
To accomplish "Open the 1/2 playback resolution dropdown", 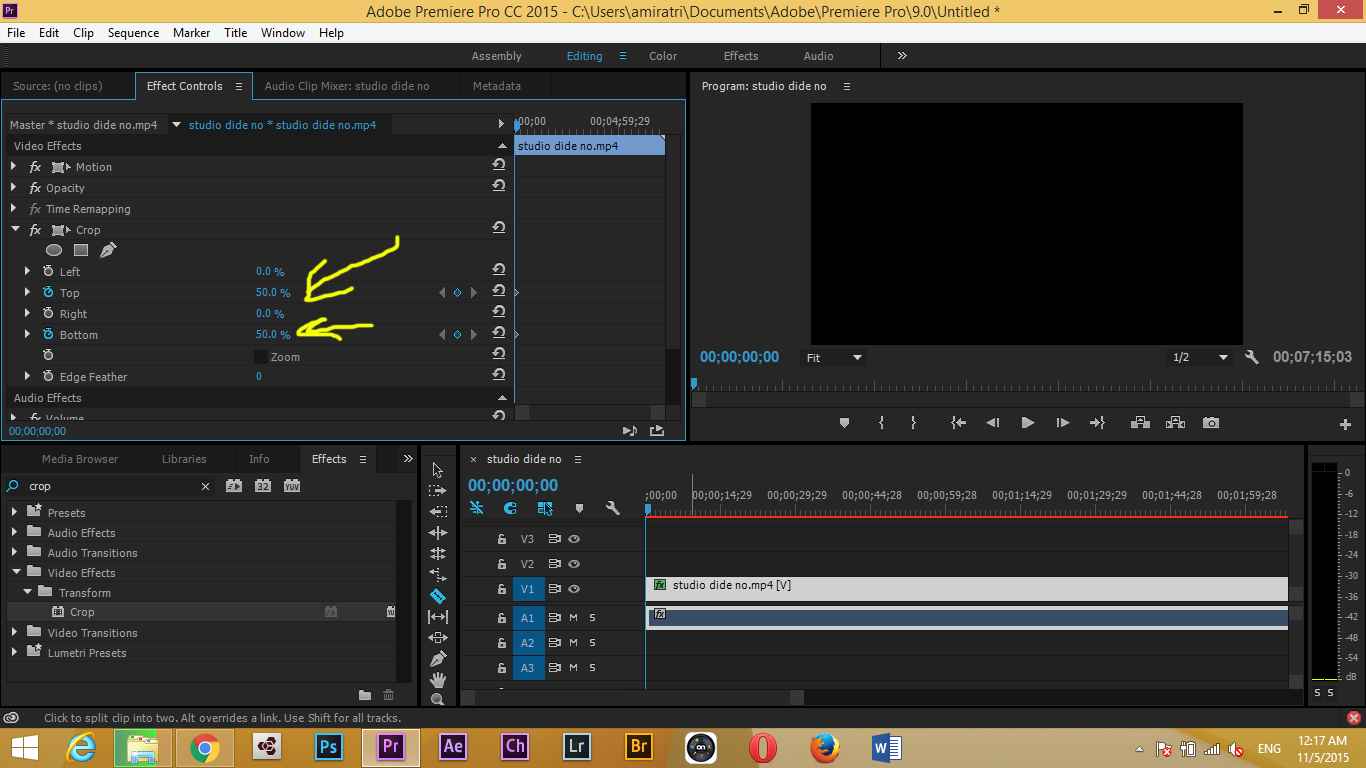I will click(x=1200, y=357).
